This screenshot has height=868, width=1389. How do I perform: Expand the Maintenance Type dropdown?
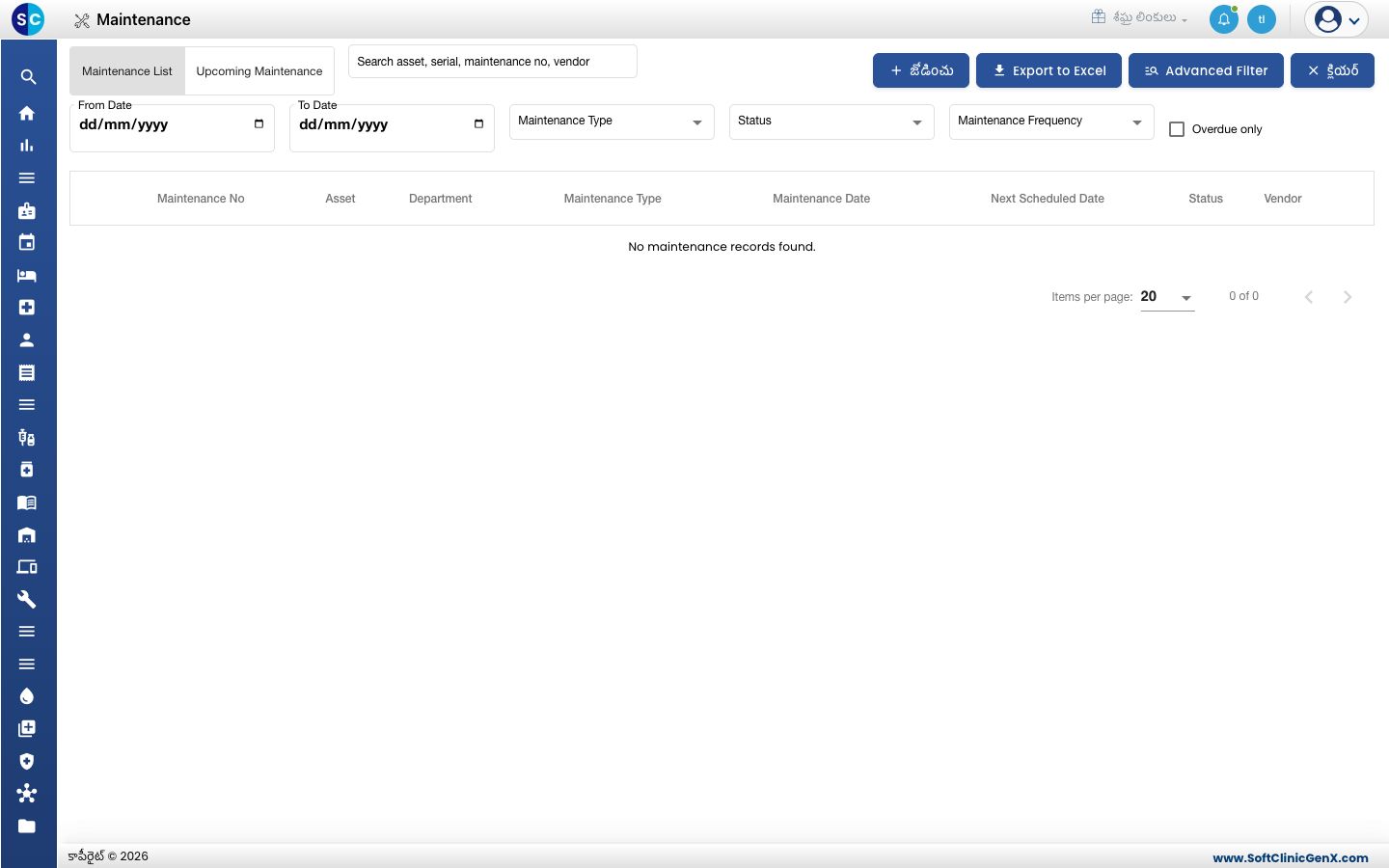tap(612, 122)
